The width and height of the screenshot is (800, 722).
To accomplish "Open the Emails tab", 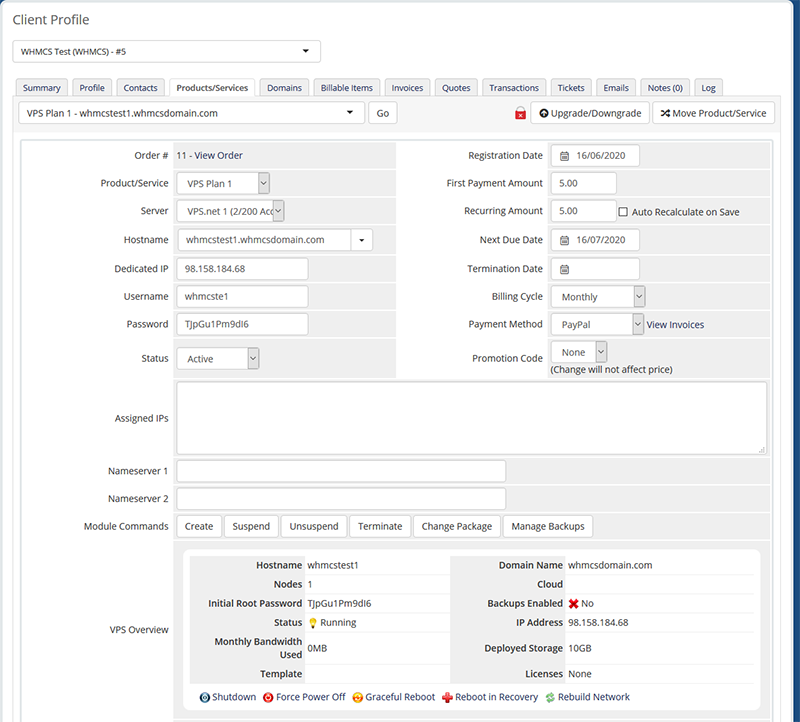I will 616,88.
